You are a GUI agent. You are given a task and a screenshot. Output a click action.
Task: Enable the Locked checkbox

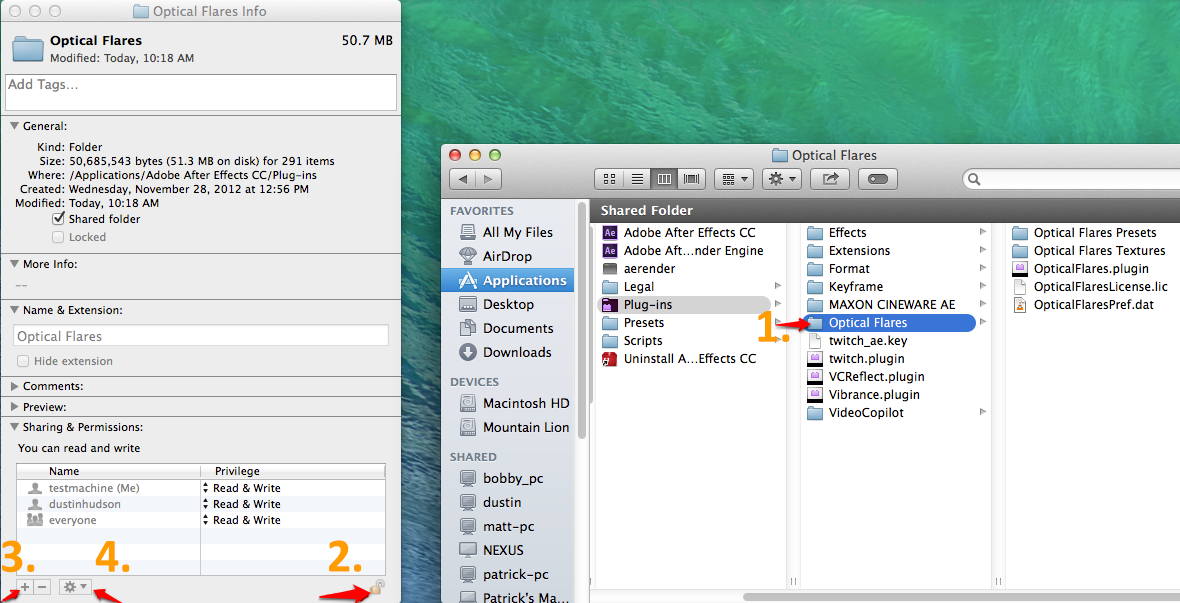click(x=58, y=237)
